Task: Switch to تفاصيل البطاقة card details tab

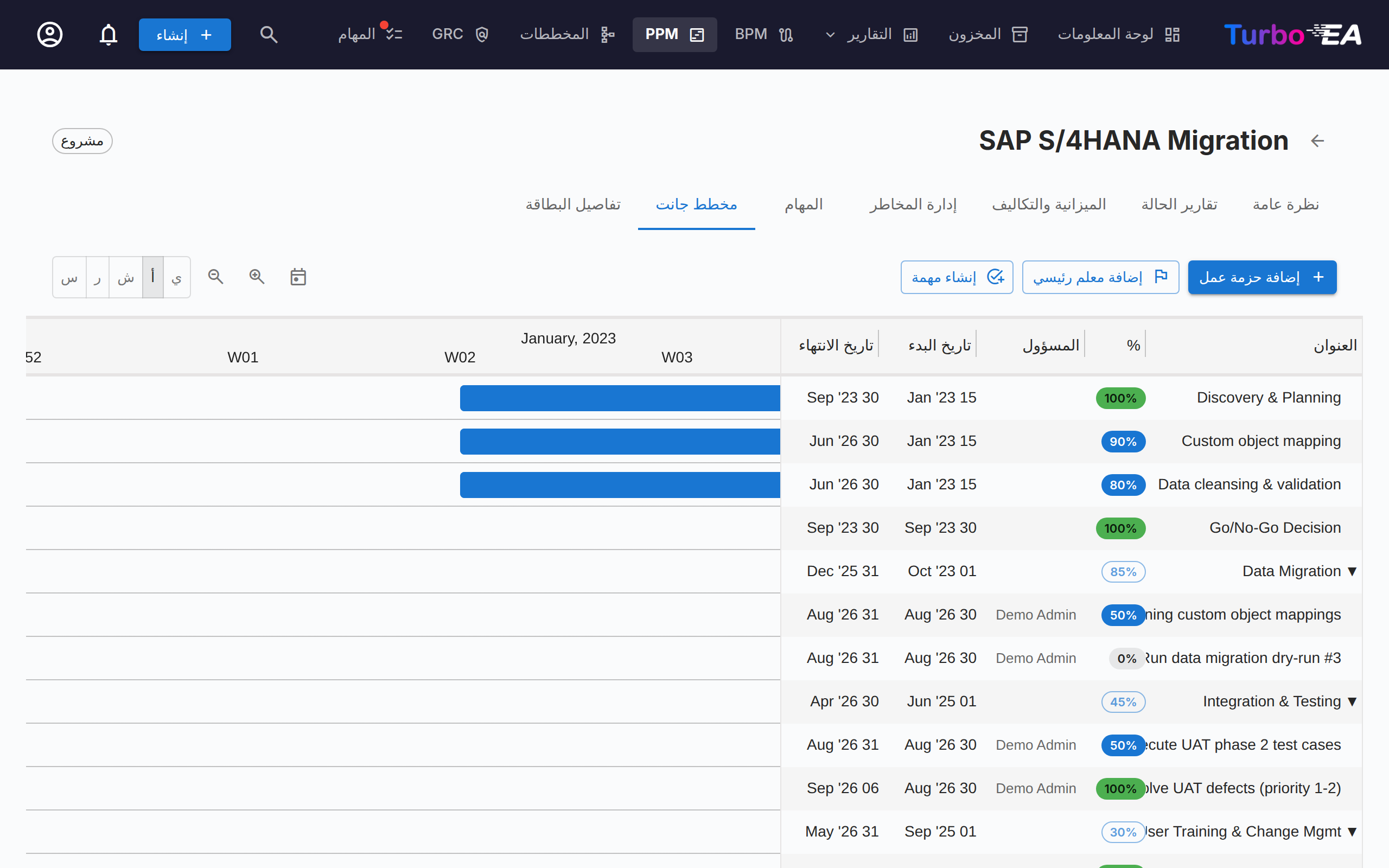Action: coord(573,205)
